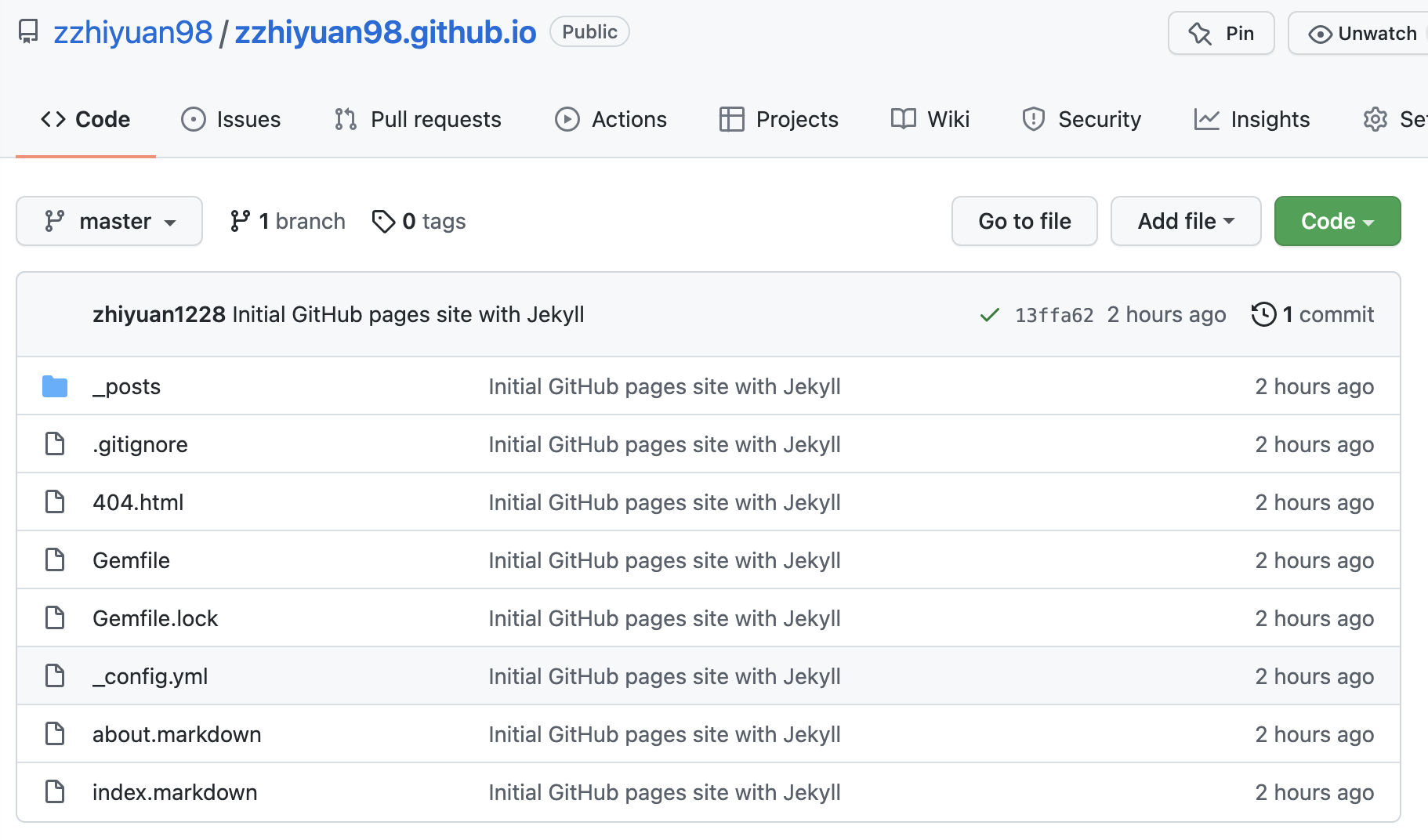Viewport: 1428px width, 840px height.
Task: View the 1 branch link
Action: click(288, 221)
